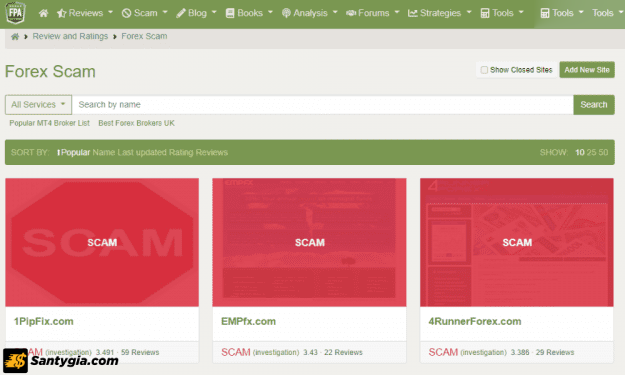Image resolution: width=625 pixels, height=375 pixels.
Task: Open the Books menu
Action: 250,13
